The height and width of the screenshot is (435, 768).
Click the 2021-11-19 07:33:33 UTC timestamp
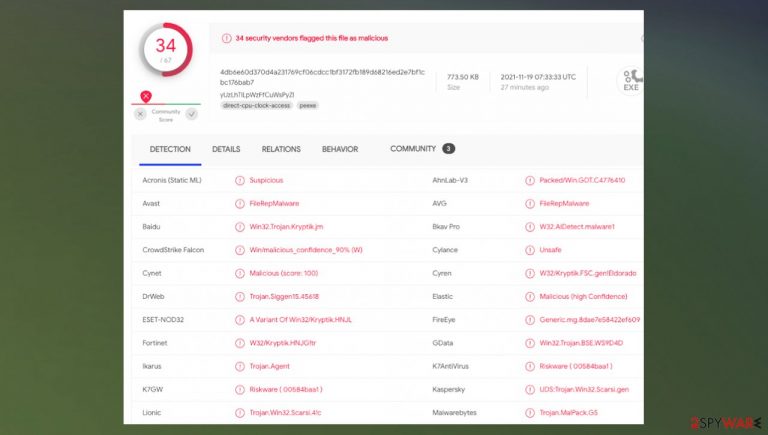[538, 77]
